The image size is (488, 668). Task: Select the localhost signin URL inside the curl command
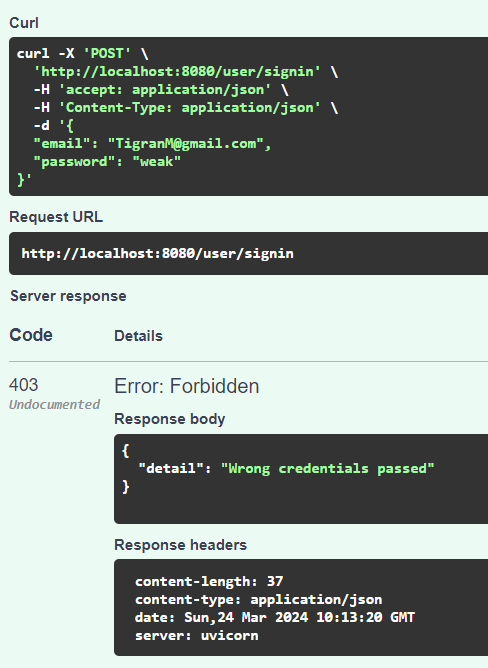[x=177, y=72]
